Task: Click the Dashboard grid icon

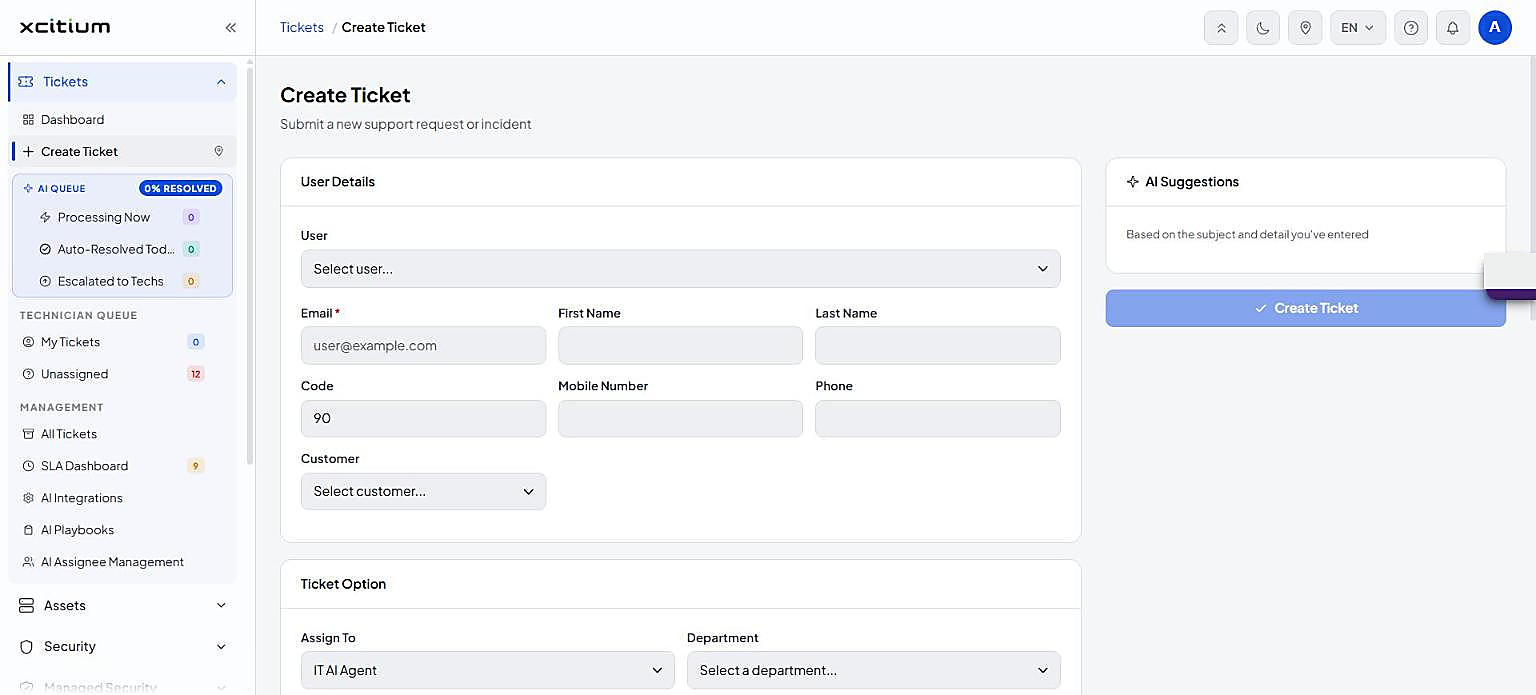Action: click(x=28, y=119)
